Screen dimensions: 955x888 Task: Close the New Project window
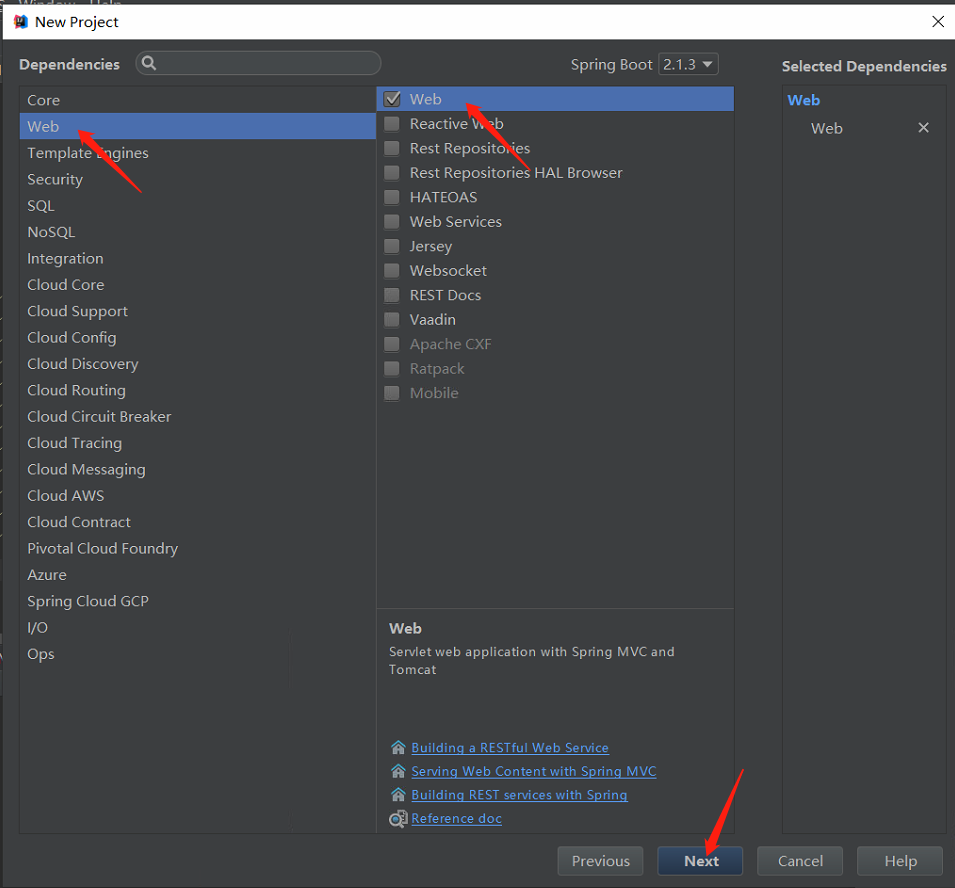point(937,22)
